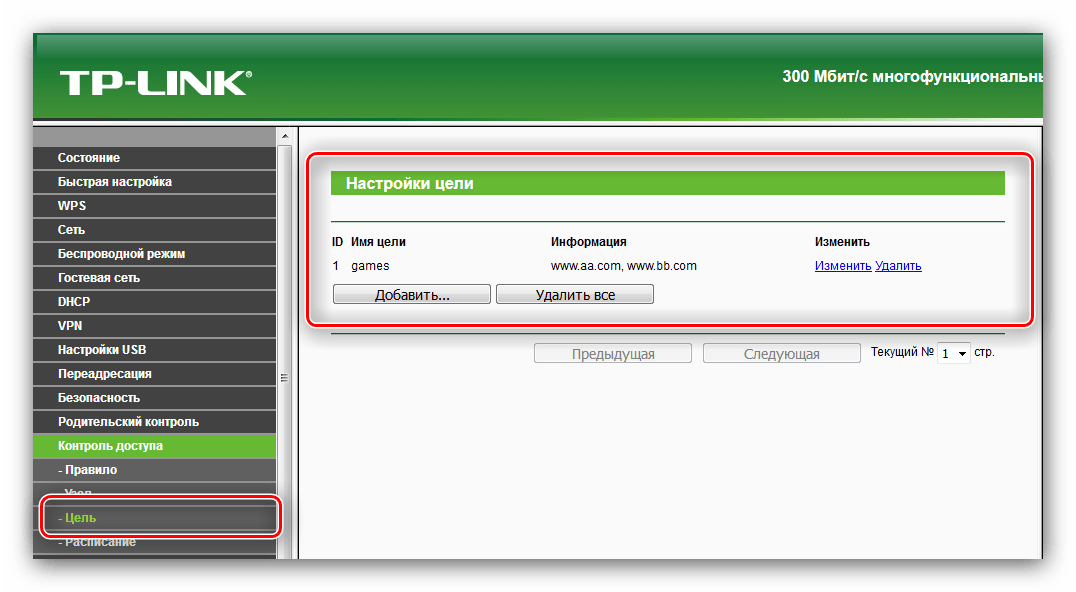1076x592 pixels.
Task: Click the sidebar scrollbar thumb grip
Action: point(284,378)
